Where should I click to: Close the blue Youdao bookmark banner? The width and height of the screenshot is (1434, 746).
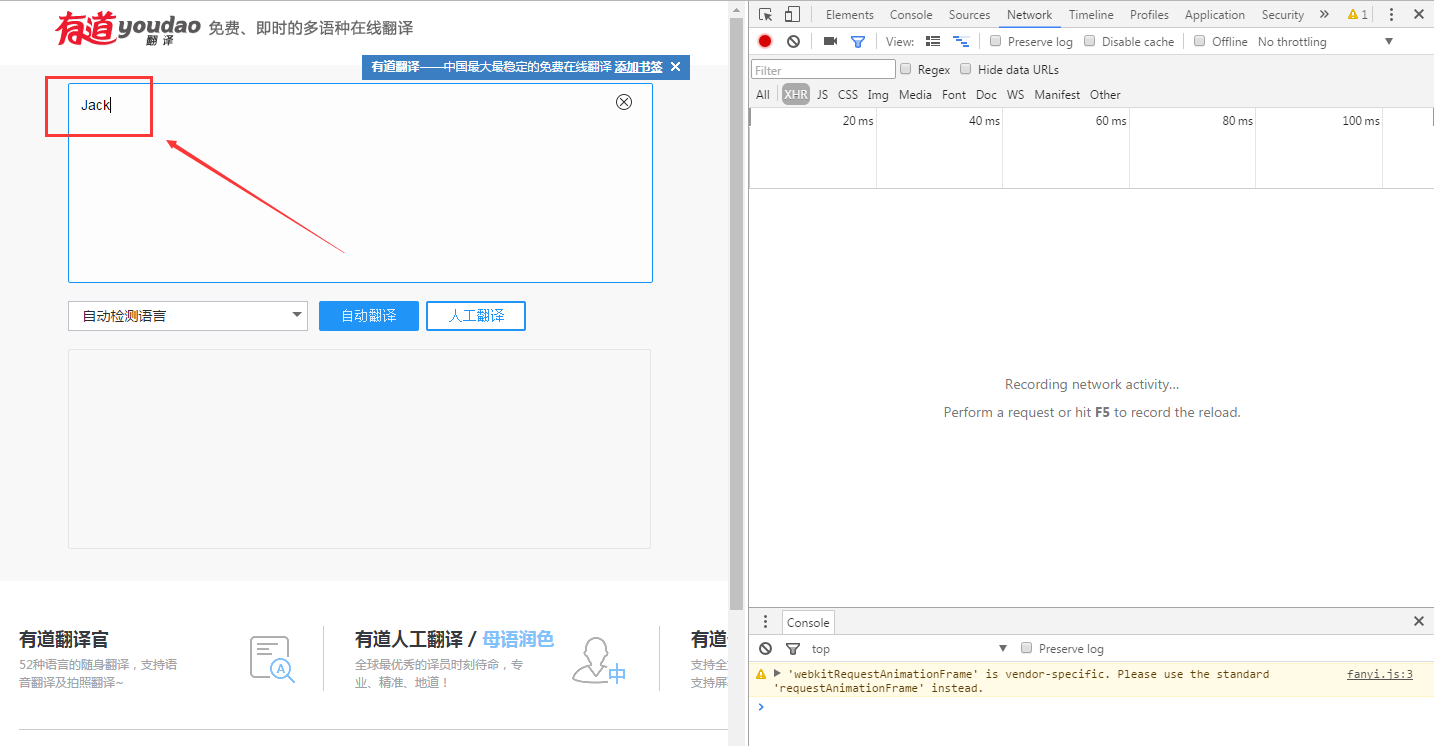pyautogui.click(x=675, y=67)
